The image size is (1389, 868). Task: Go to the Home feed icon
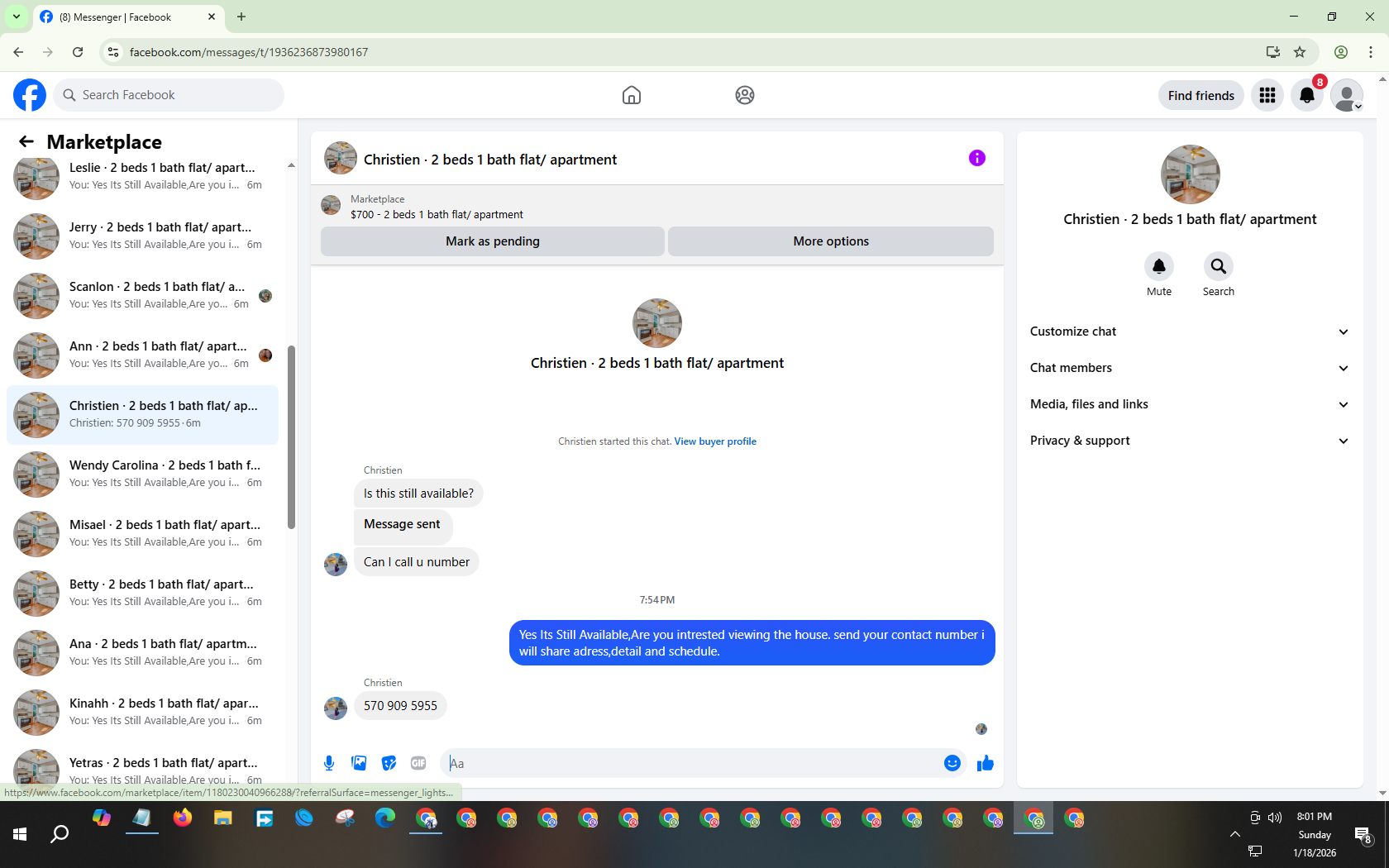tap(632, 95)
